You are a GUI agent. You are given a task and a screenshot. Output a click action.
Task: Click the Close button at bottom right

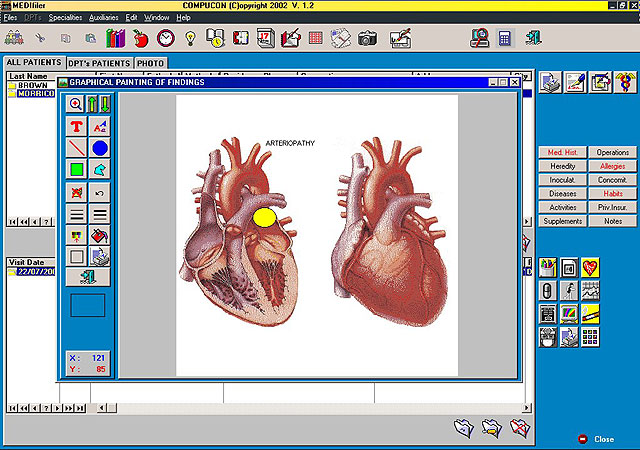tap(597, 439)
